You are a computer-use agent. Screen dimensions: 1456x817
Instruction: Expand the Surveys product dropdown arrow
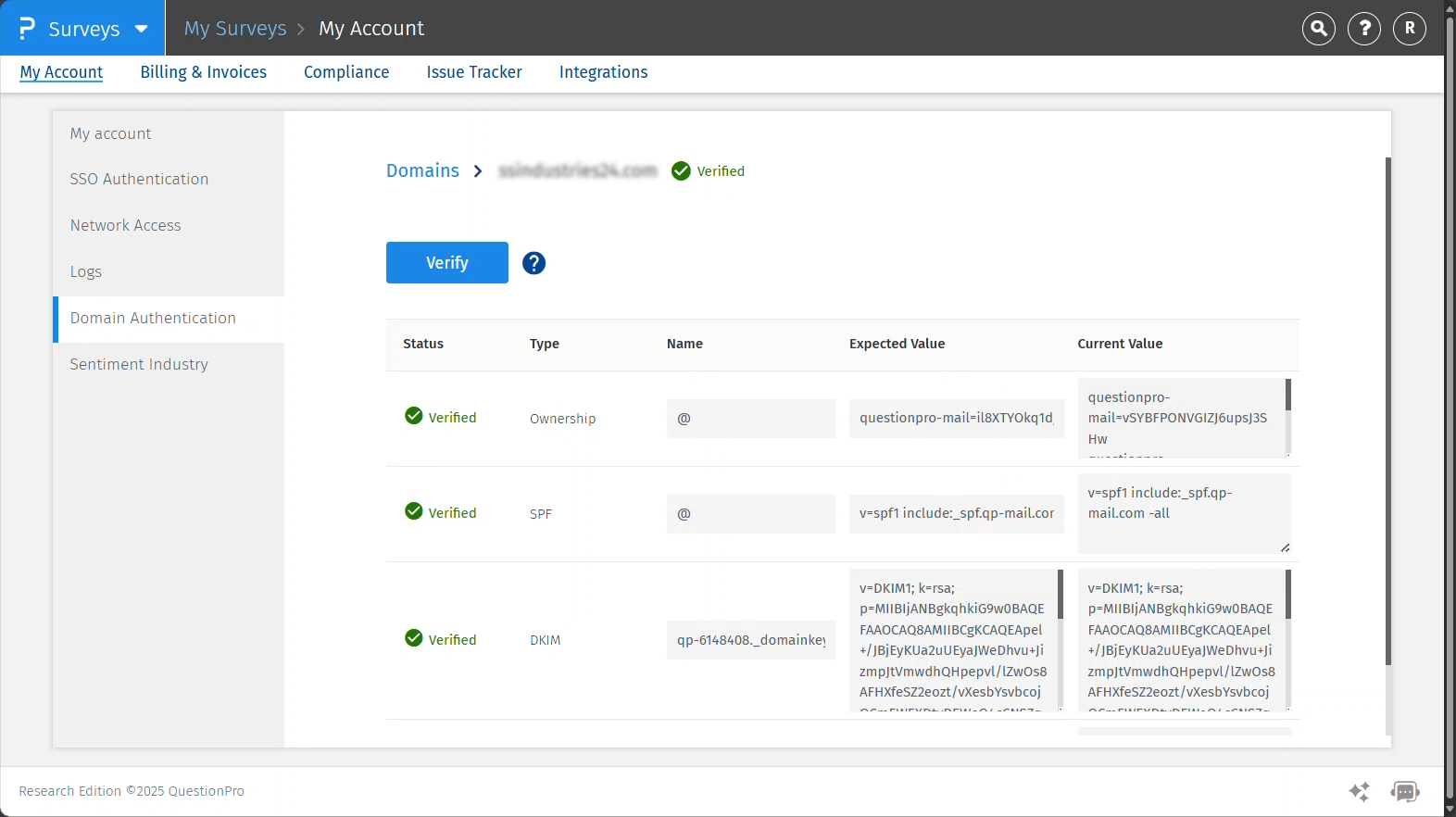click(142, 29)
